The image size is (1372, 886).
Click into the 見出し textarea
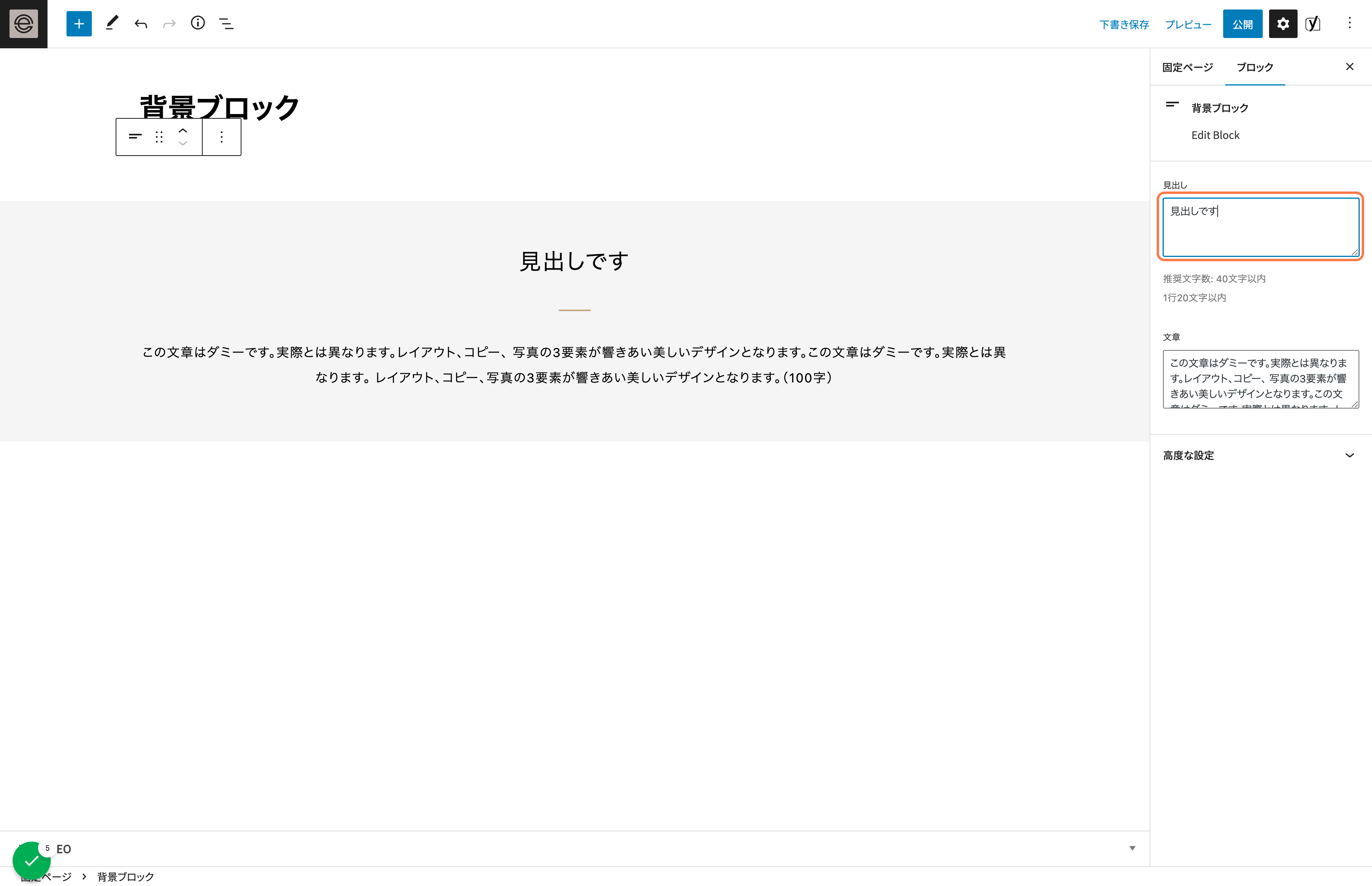(1260, 227)
